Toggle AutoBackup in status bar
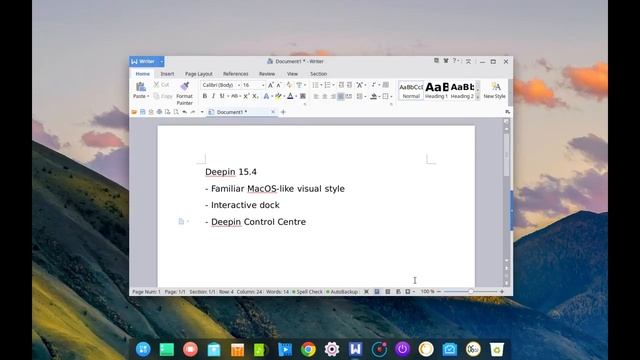This screenshot has height=360, width=640. 342,292
